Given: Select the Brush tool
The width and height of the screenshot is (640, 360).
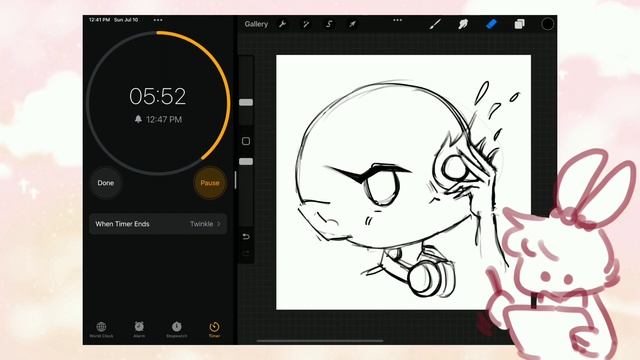Looking at the screenshot, I should [436, 24].
